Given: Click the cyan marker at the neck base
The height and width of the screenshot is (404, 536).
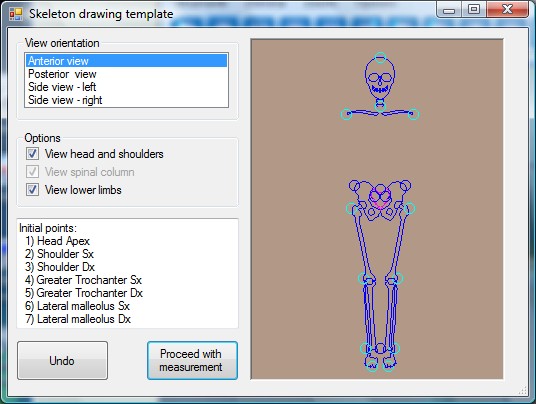Looking at the screenshot, I should tap(380, 106).
